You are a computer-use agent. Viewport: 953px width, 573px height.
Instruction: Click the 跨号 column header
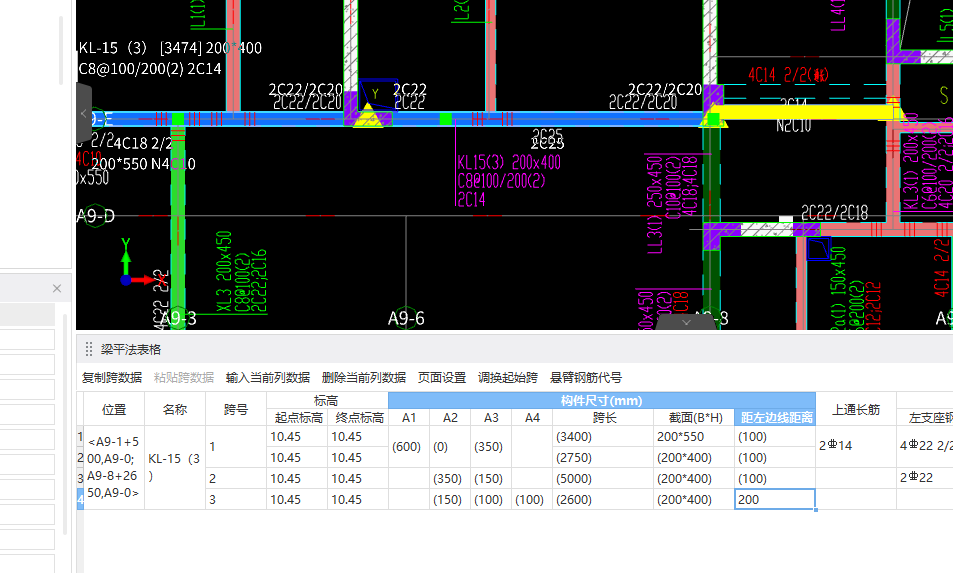pyautogui.click(x=236, y=409)
